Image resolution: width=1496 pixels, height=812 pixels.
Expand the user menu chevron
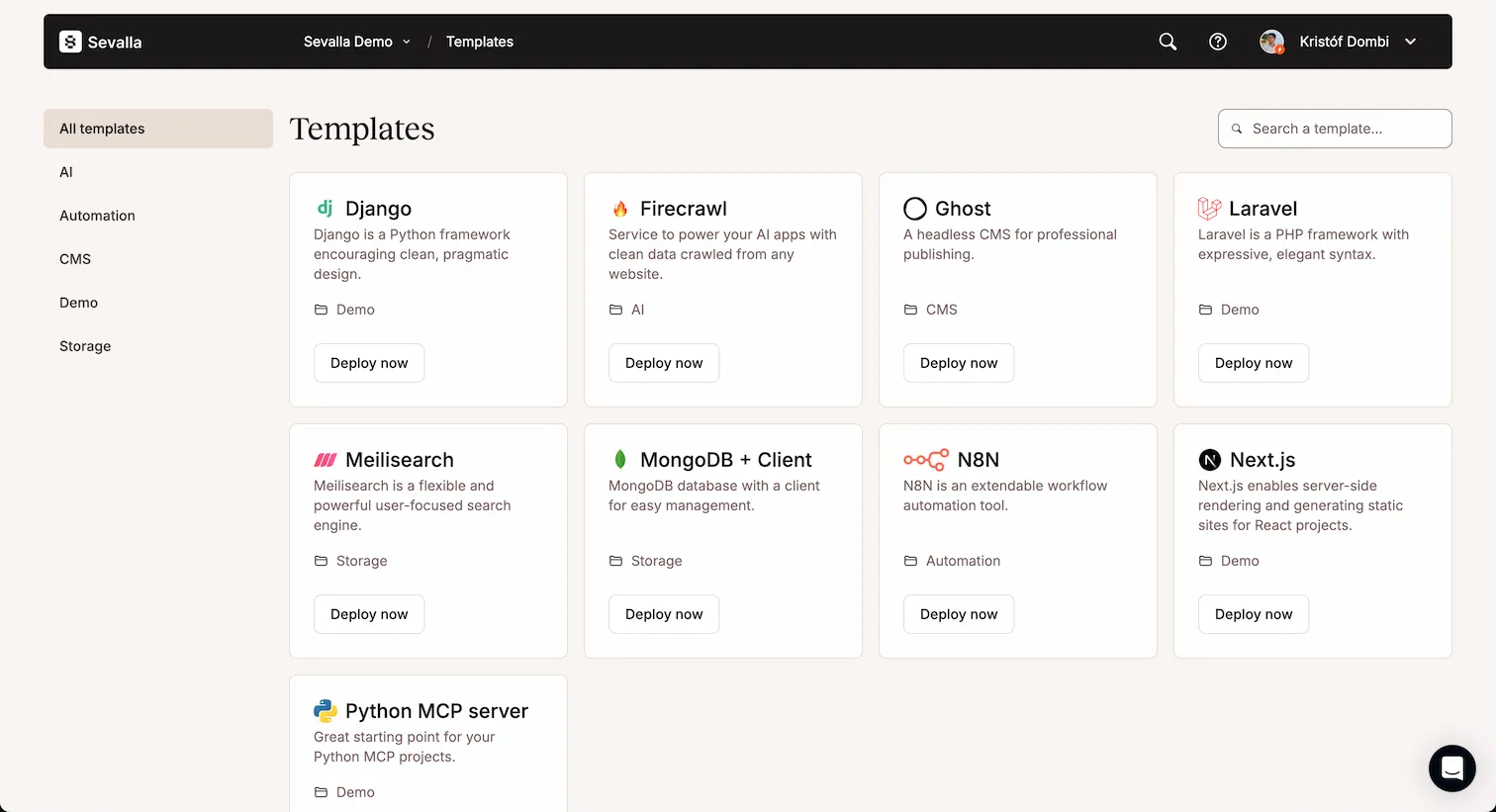(x=1410, y=42)
